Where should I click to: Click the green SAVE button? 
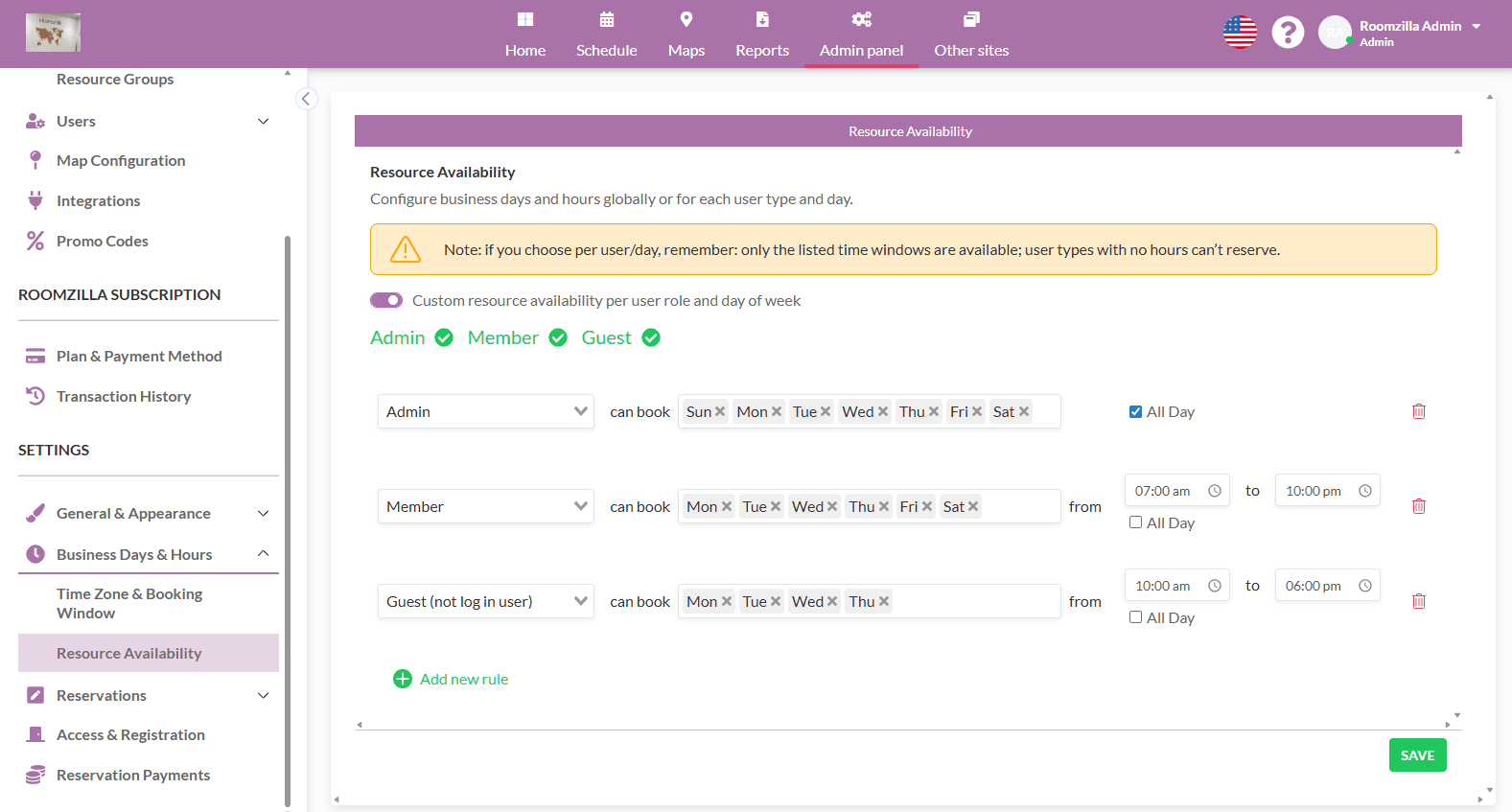[1417, 755]
